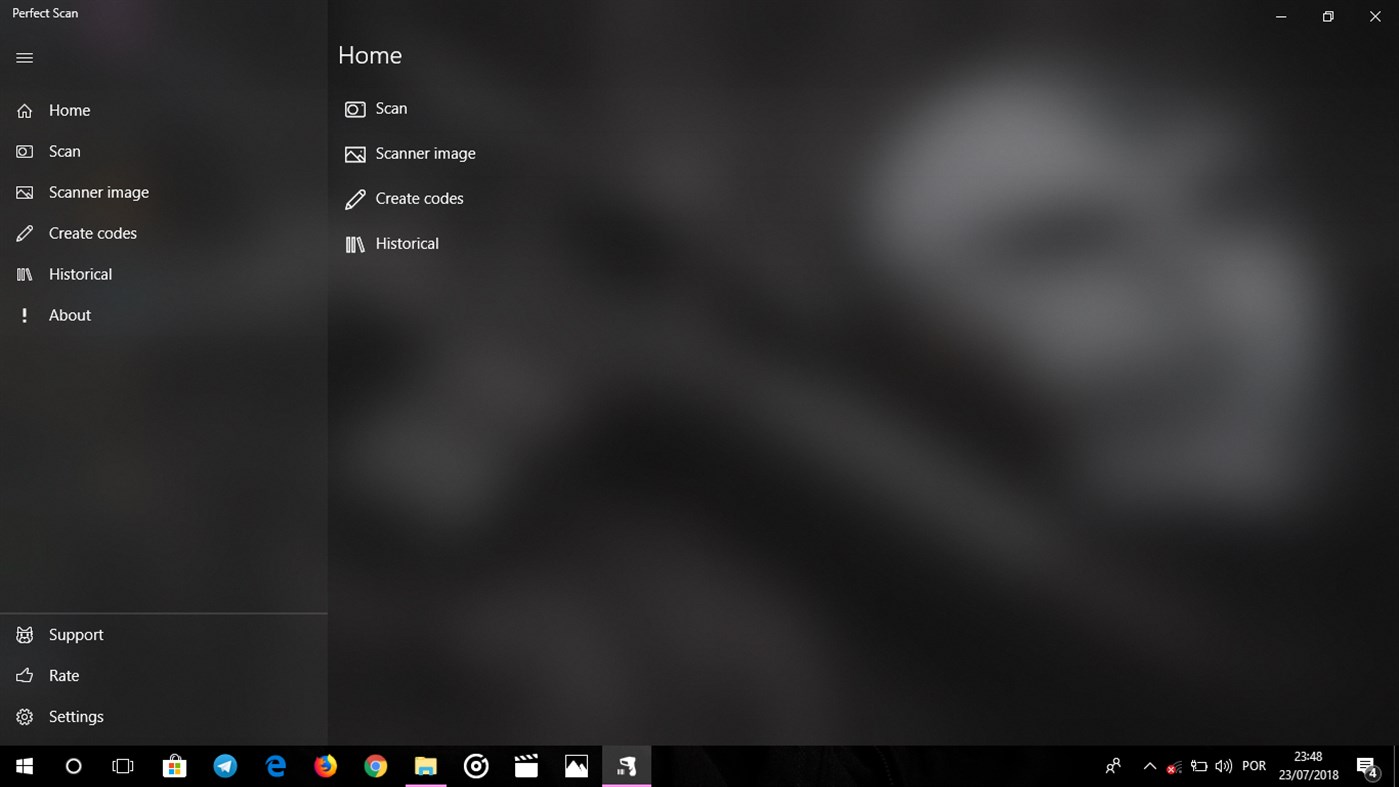Launch Microsoft Edge from taskbar
The width and height of the screenshot is (1399, 787).
click(x=276, y=766)
